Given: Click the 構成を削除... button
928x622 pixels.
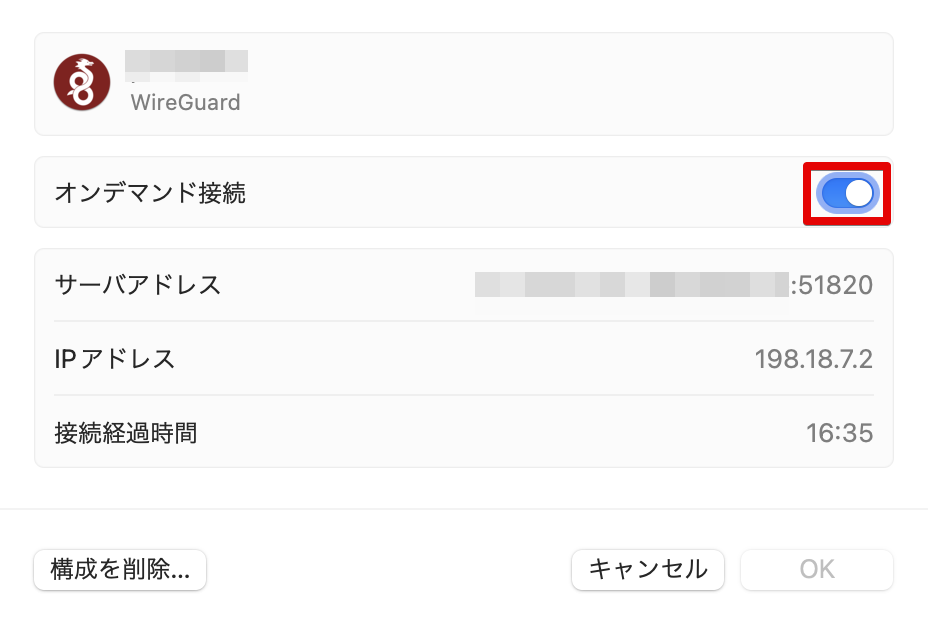Looking at the screenshot, I should coord(120,570).
